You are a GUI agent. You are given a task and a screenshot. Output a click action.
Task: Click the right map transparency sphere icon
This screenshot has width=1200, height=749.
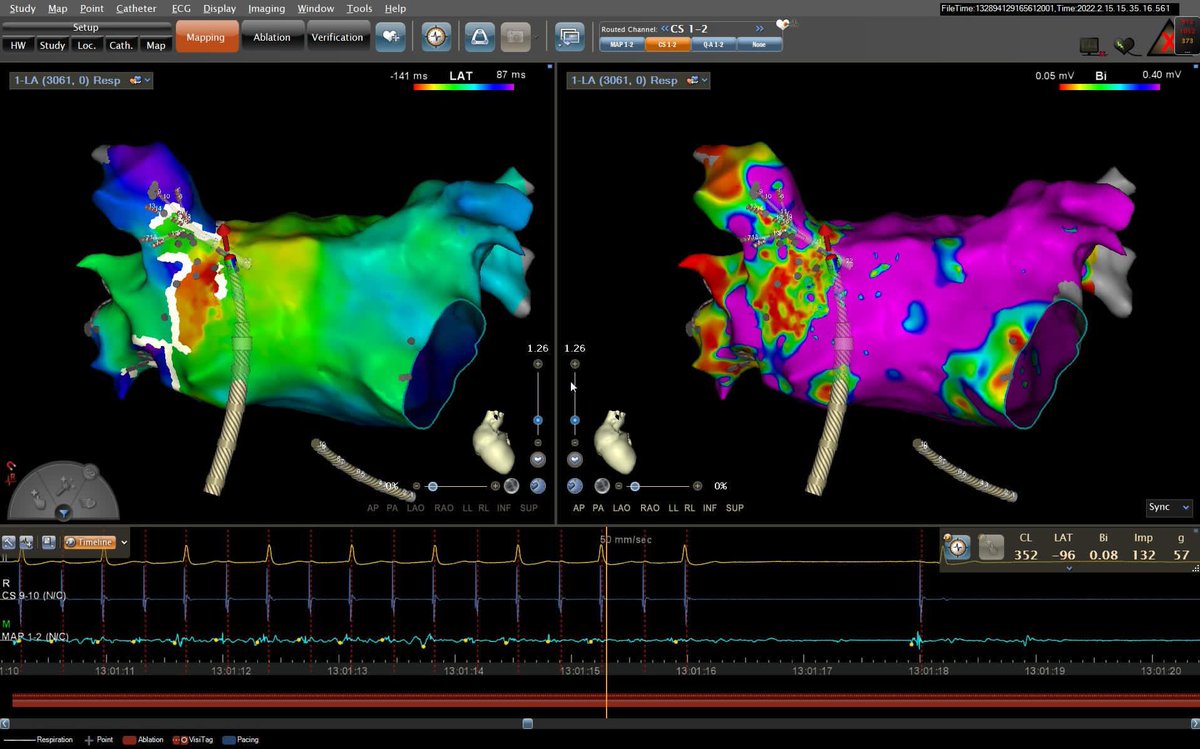tap(602, 486)
